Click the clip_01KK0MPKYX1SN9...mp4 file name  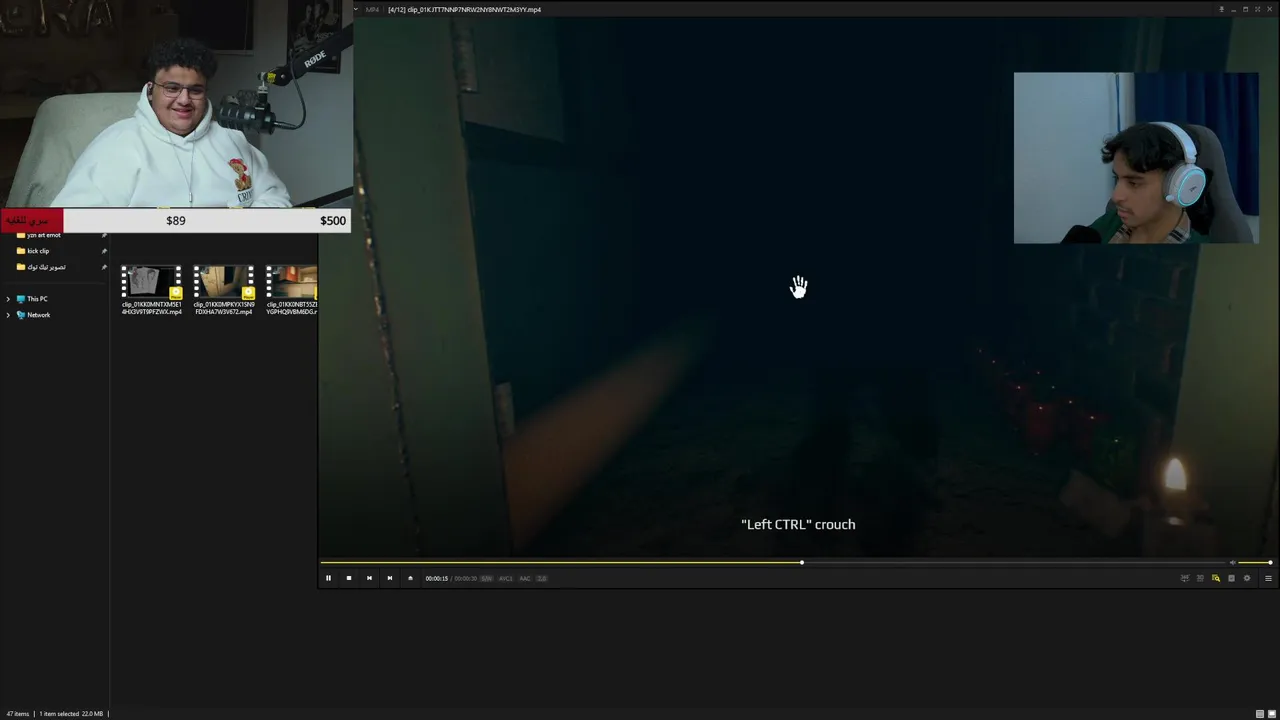[x=224, y=308]
